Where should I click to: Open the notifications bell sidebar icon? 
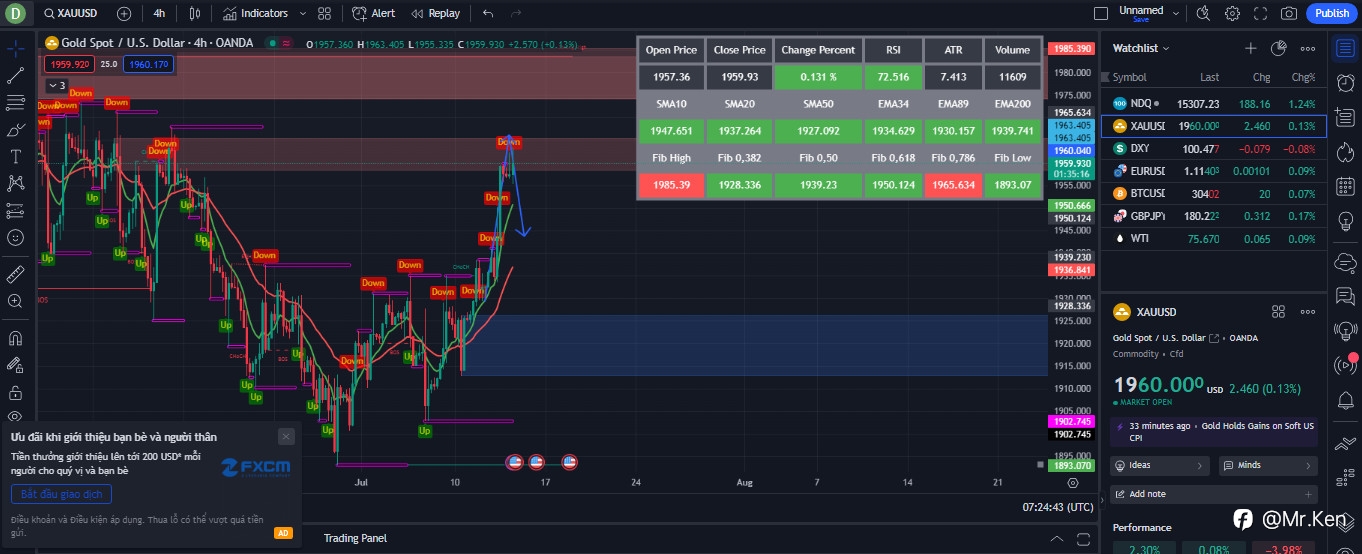(x=1345, y=400)
